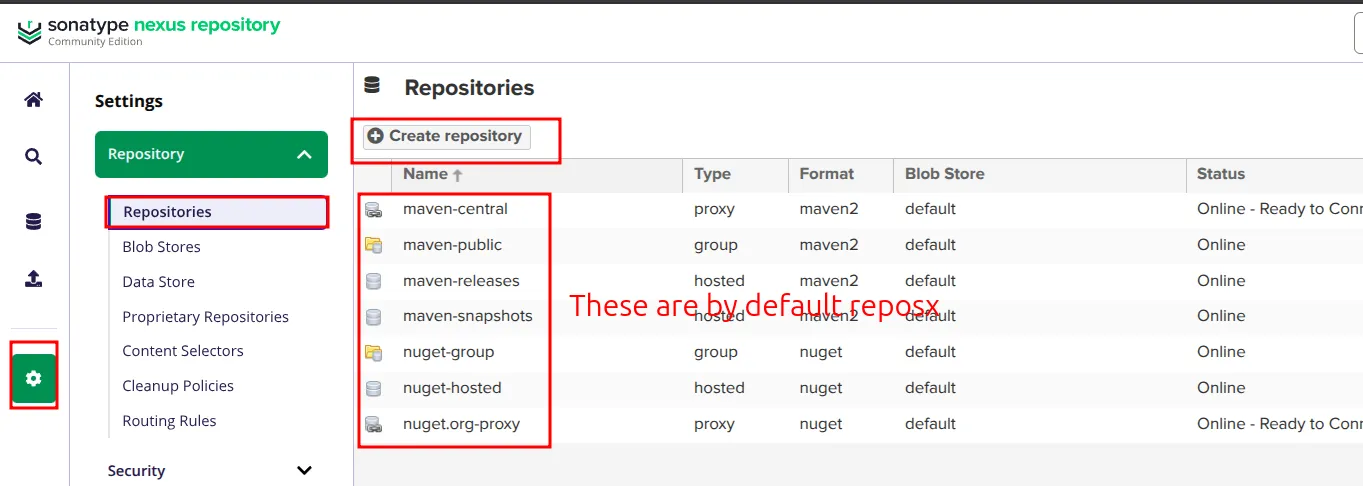Viewport: 1363px width, 486px height.
Task: Click the proxy icon beside maven-central
Action: click(374, 210)
